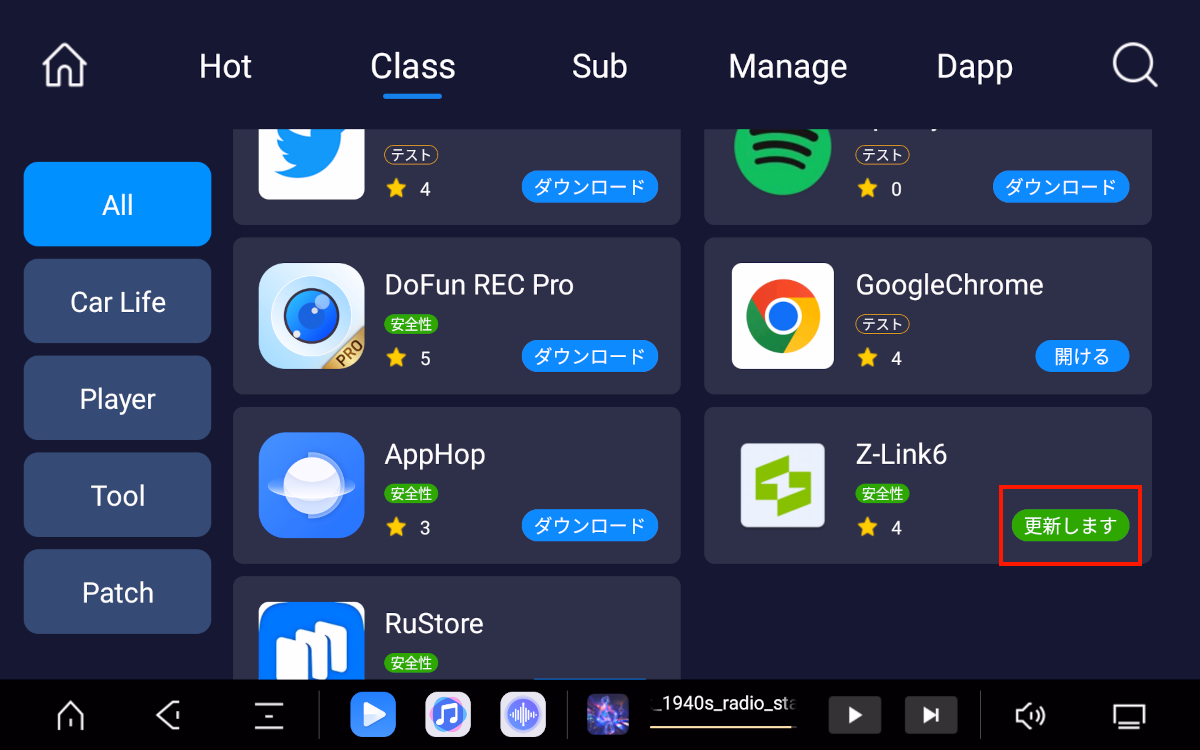Select the Car Life category filter
This screenshot has height=750, width=1200.
[x=117, y=301]
